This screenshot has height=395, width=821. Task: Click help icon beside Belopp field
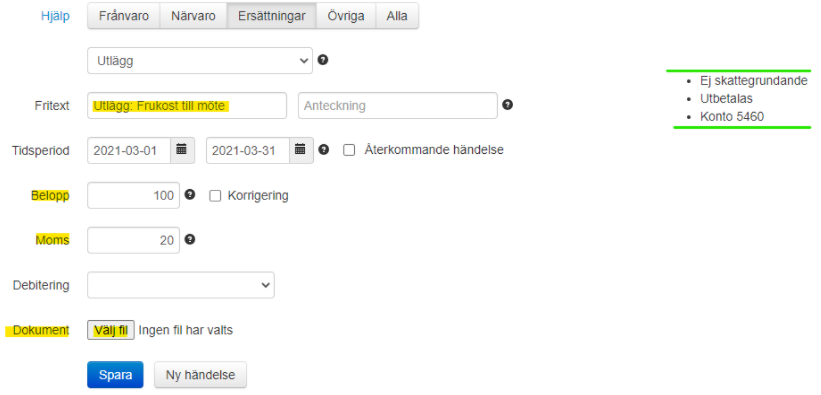190,195
